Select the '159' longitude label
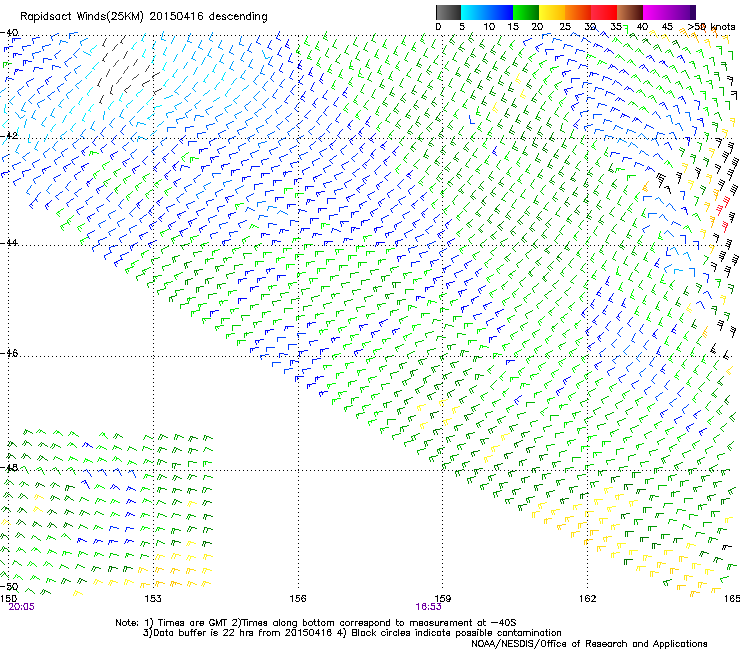 pyautogui.click(x=443, y=598)
